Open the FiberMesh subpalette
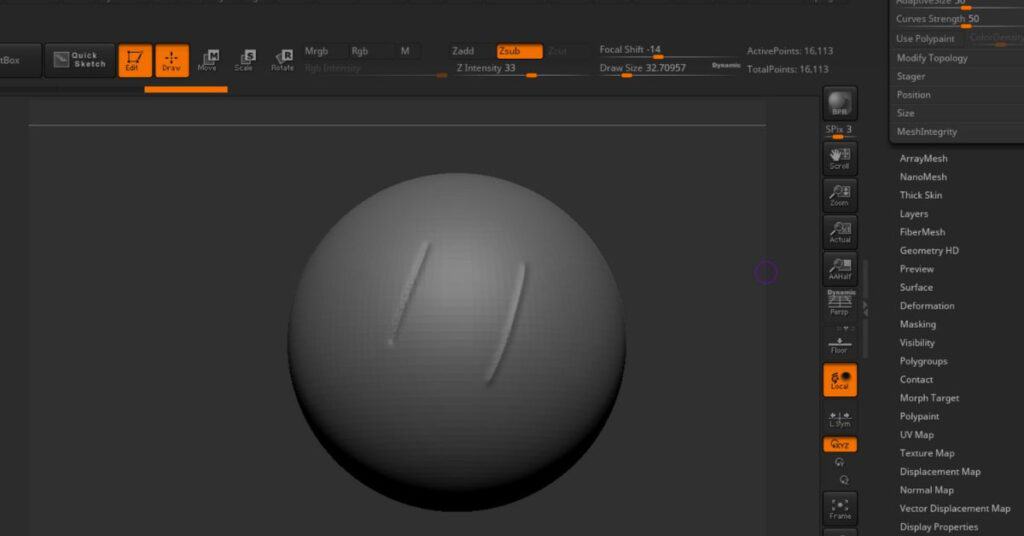The height and width of the screenshot is (536, 1024). [x=922, y=232]
